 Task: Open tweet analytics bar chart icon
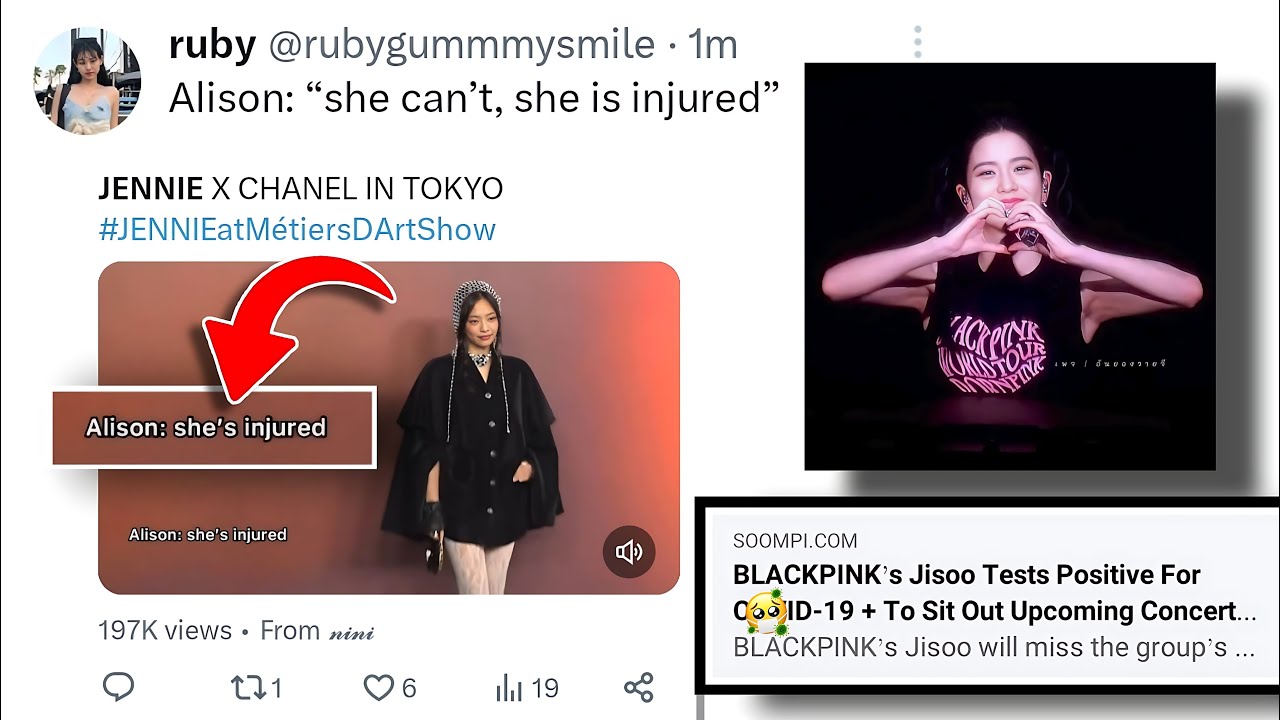coord(510,688)
